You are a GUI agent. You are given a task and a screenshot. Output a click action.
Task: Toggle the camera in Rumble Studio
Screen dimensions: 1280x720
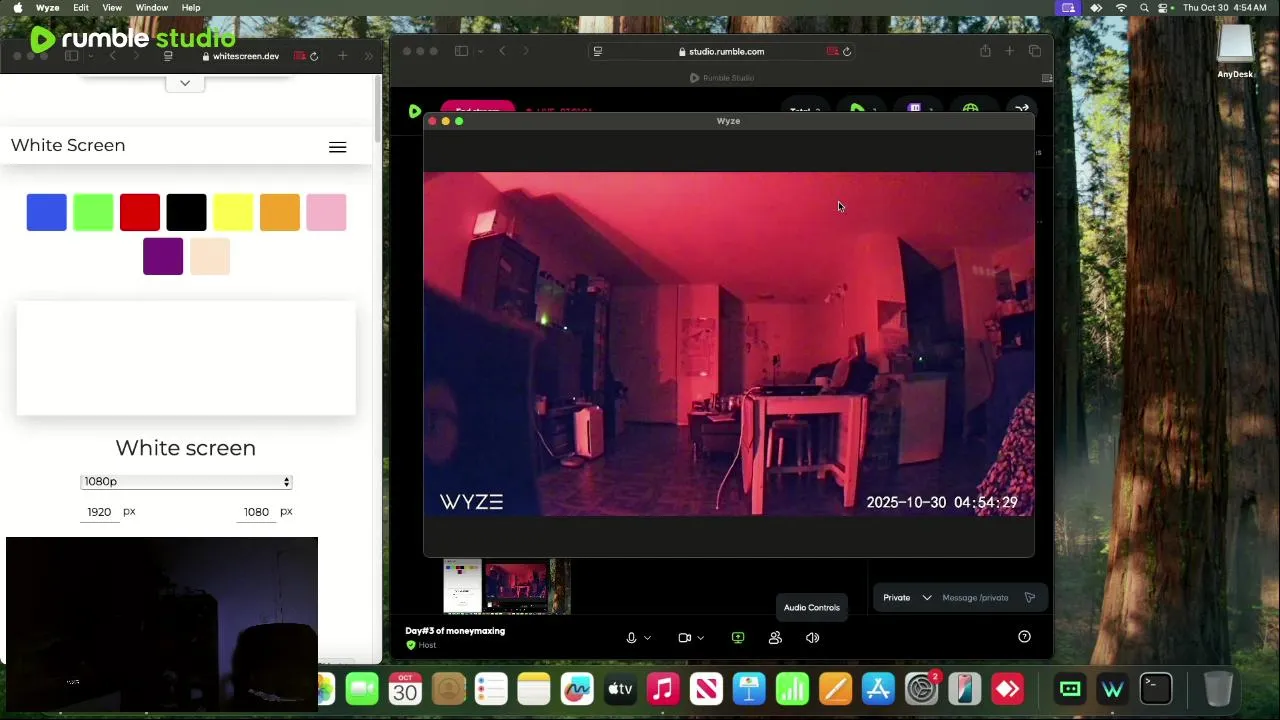click(685, 638)
